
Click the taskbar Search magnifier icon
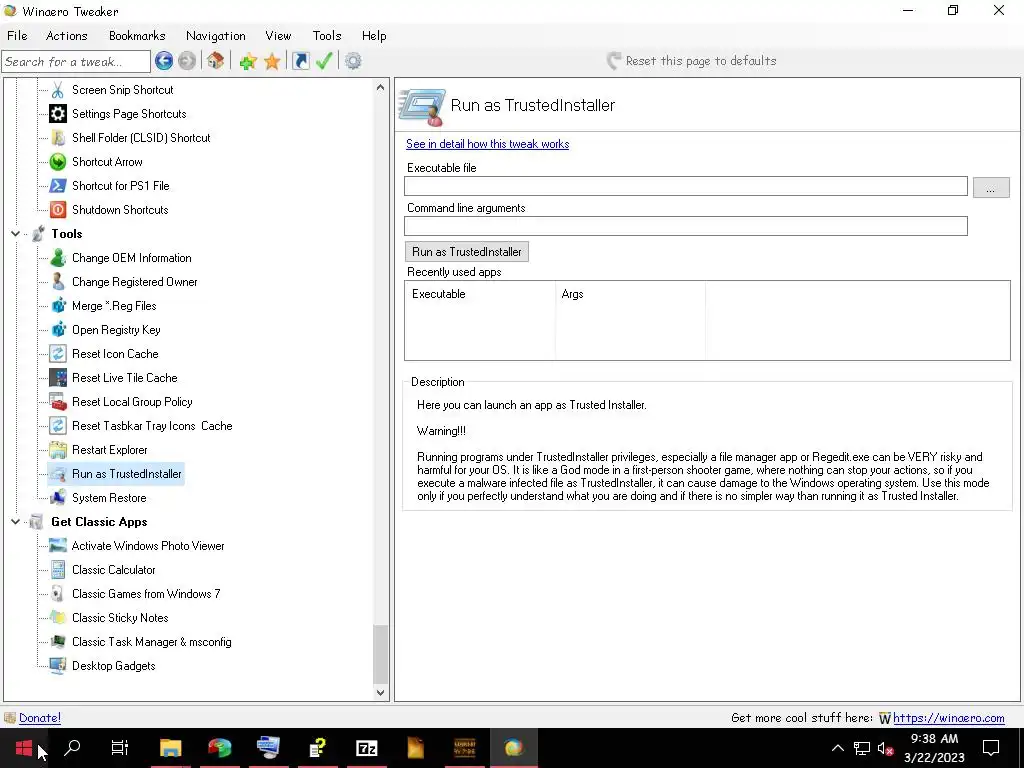coord(72,748)
